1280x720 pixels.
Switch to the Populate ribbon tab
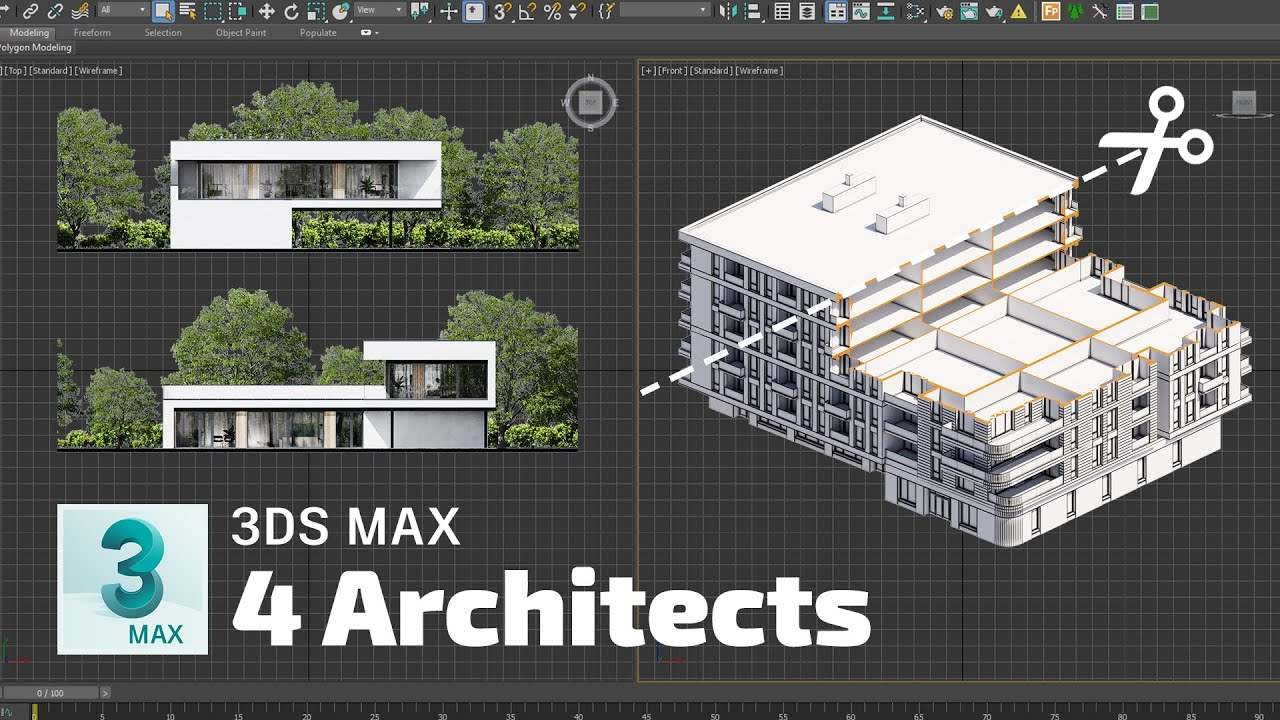point(317,32)
